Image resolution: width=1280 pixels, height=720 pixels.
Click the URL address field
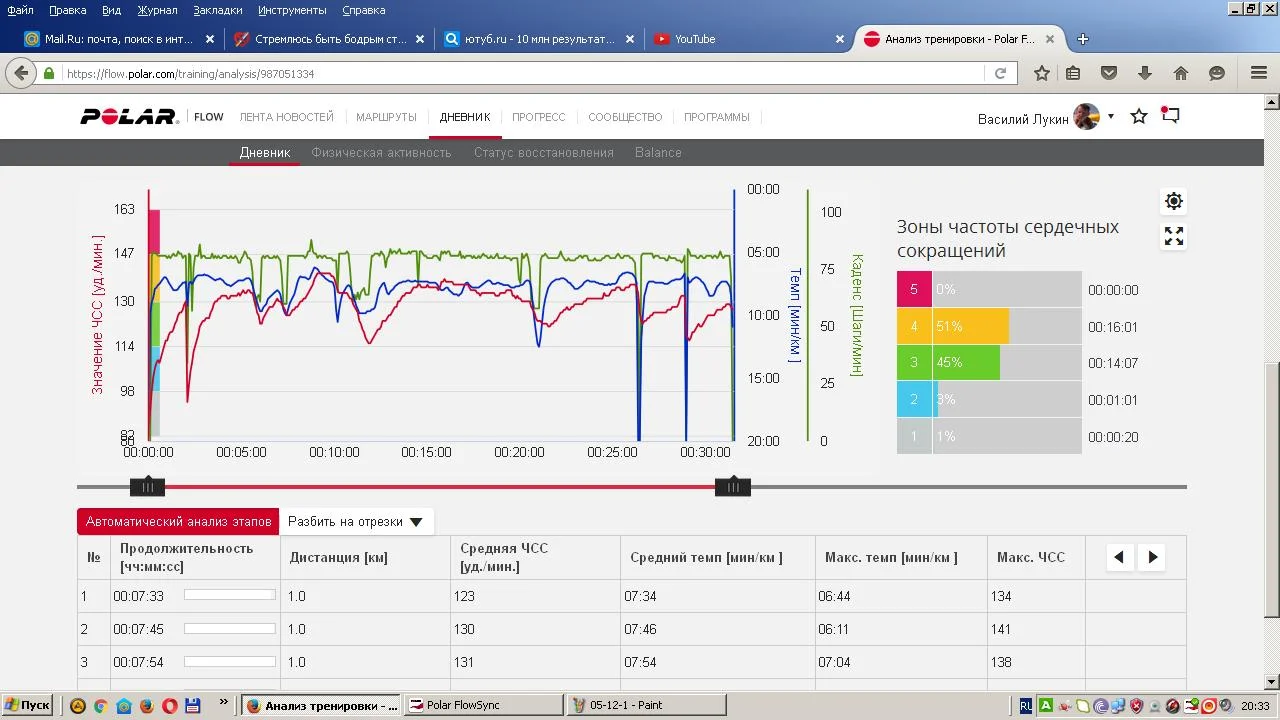pos(520,74)
